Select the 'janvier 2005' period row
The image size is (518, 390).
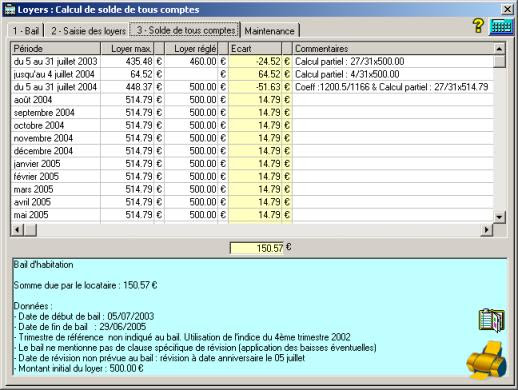(x=252, y=164)
